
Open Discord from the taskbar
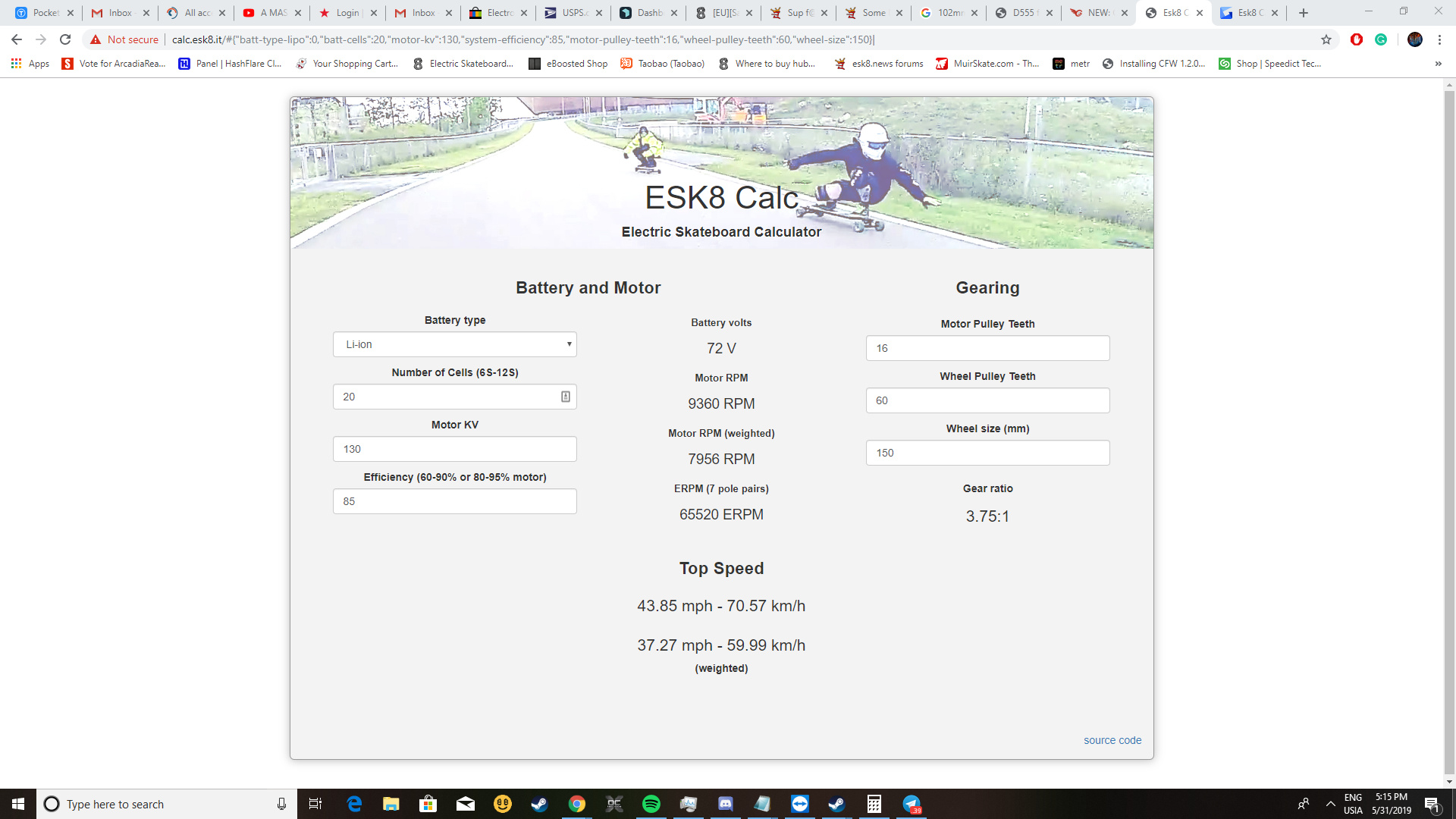pyautogui.click(x=725, y=804)
